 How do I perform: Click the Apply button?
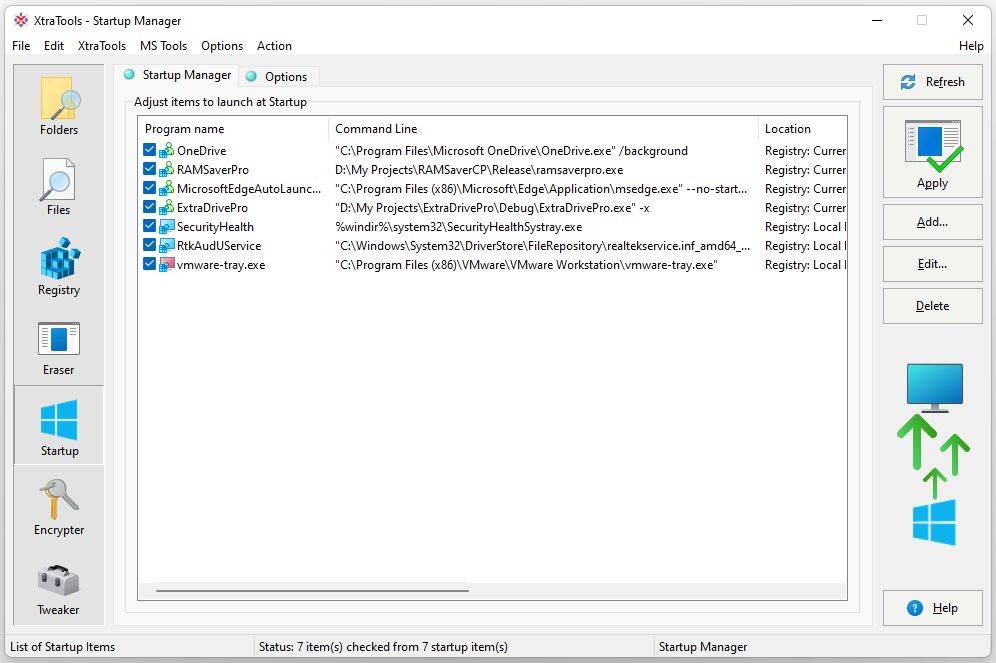point(932,152)
